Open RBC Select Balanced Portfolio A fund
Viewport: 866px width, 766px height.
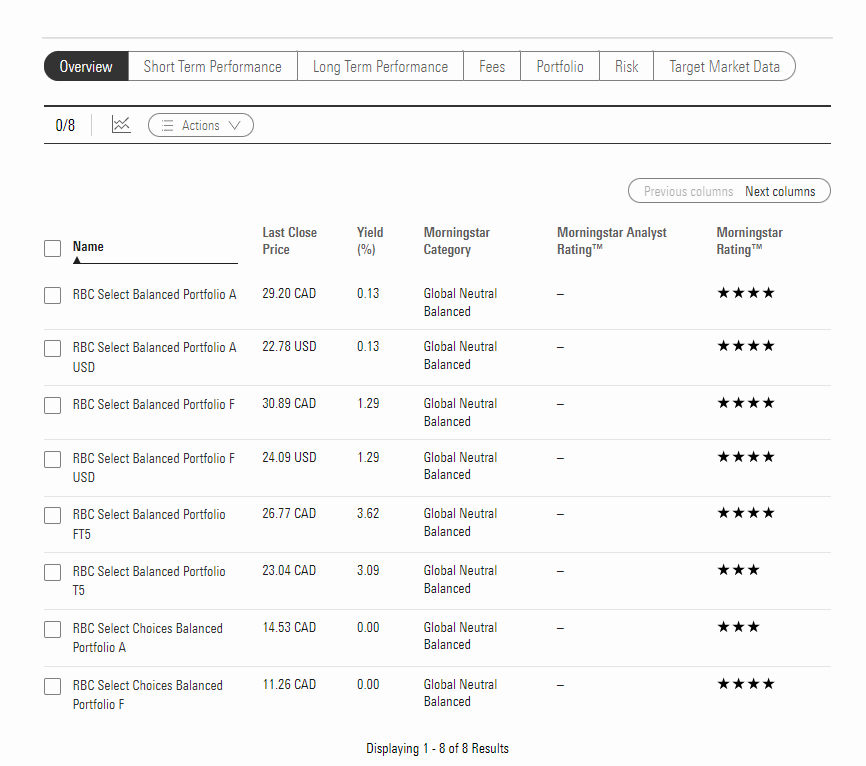[155, 294]
